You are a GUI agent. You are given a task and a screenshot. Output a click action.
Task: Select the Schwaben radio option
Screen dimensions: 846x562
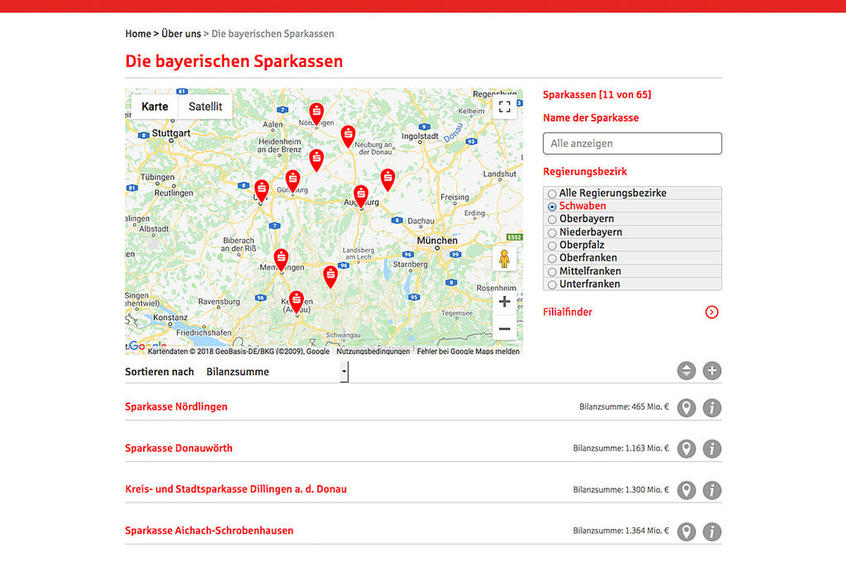coord(552,207)
